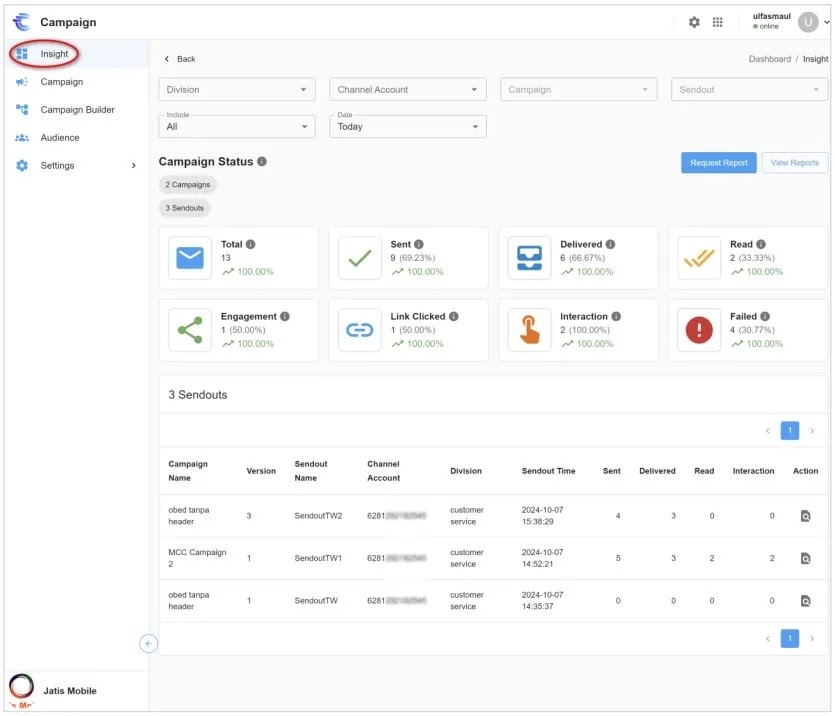Click the info icon beside Campaign Status
Screen dimensions: 835x716
(262, 162)
